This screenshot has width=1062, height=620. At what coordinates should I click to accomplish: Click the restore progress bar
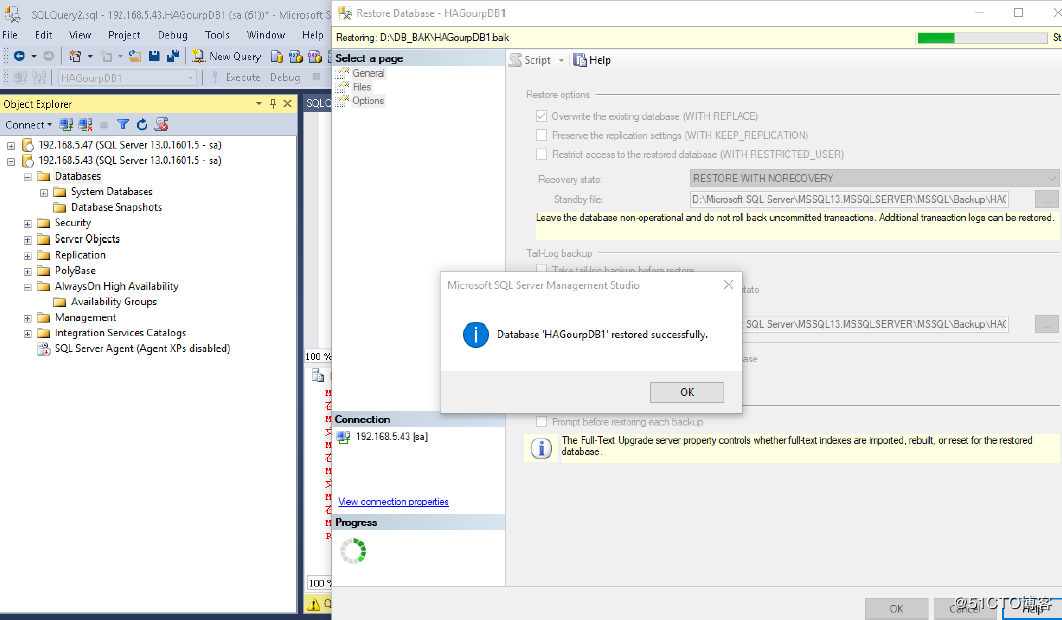point(981,38)
